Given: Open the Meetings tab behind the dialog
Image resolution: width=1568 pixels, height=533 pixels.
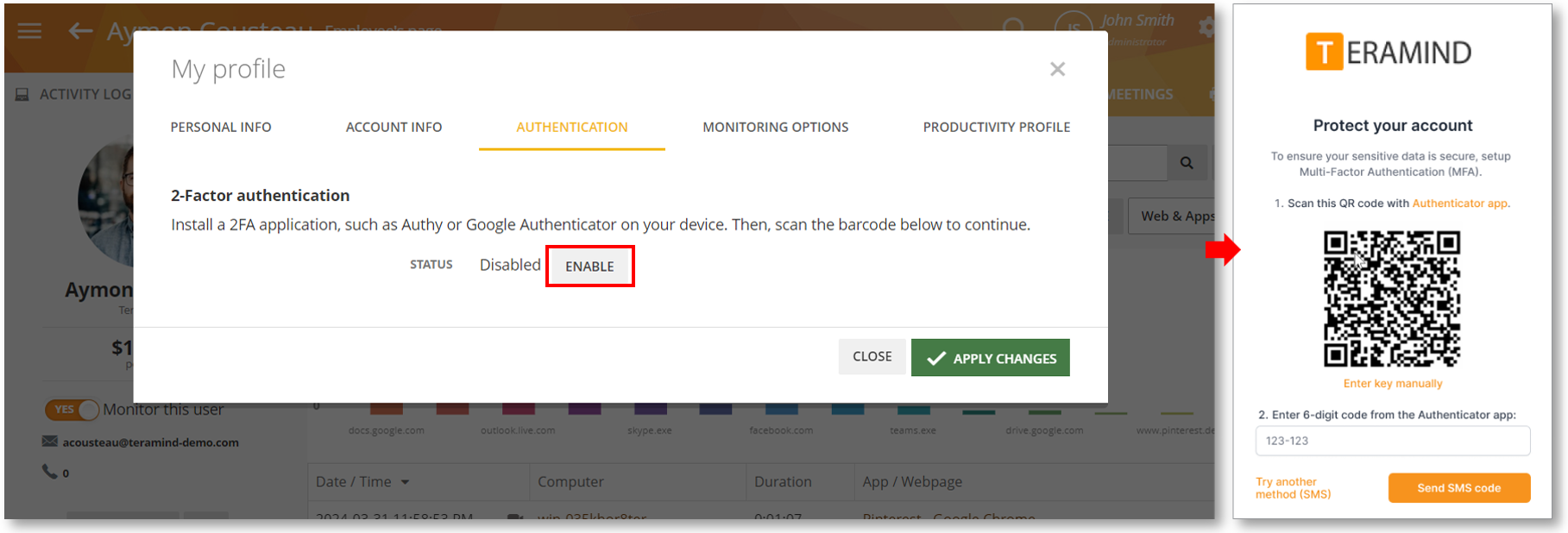Looking at the screenshot, I should tap(1141, 94).
